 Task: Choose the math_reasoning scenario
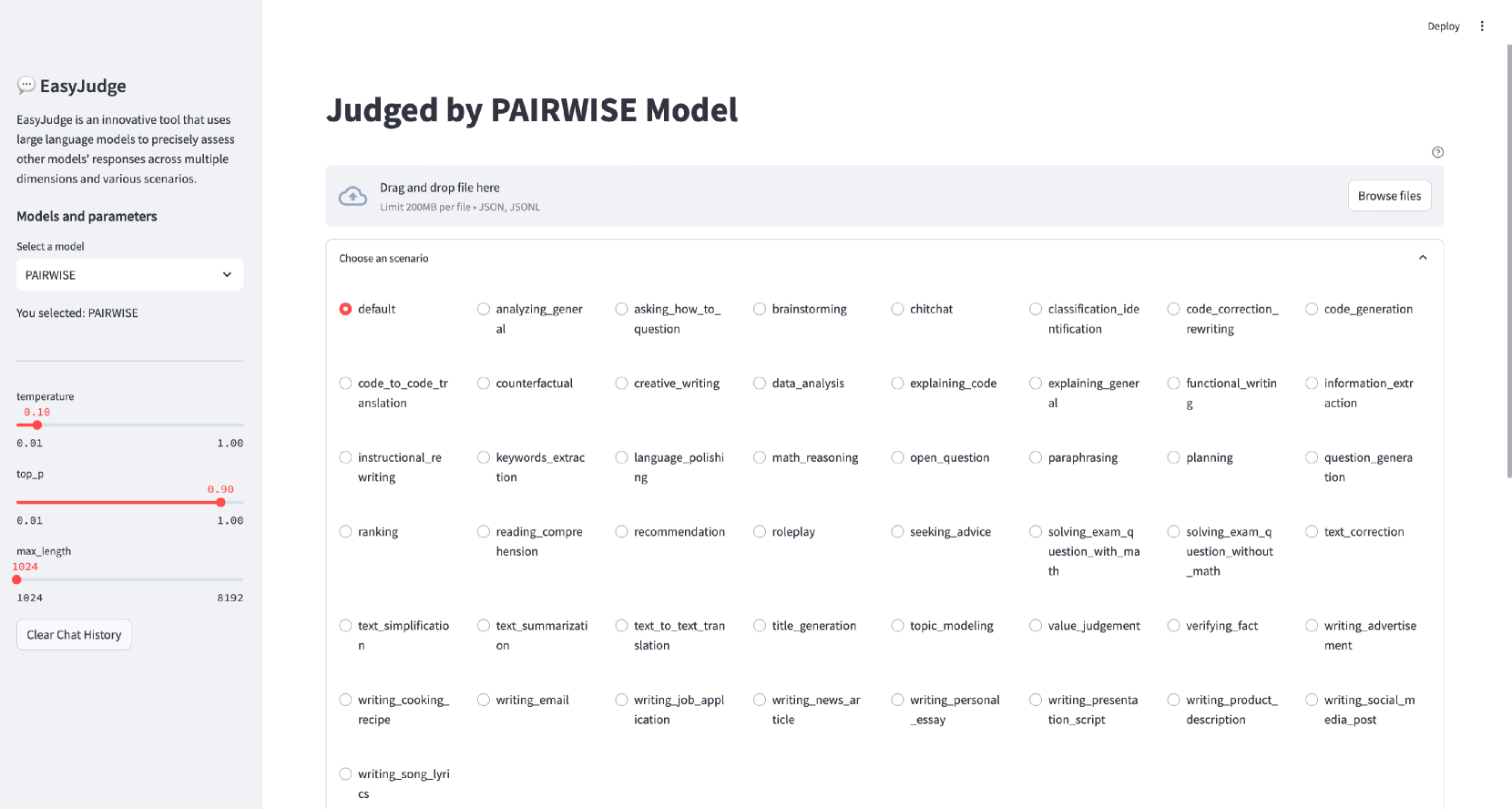click(760, 457)
